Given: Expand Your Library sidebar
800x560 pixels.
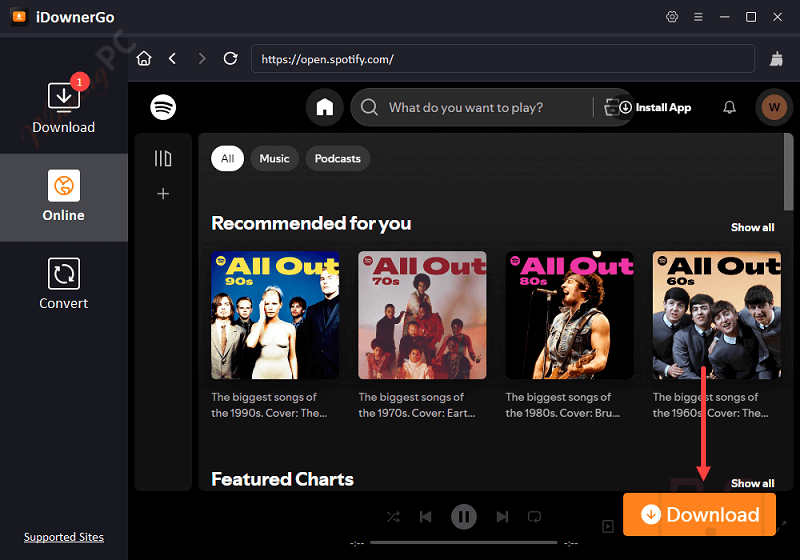Looking at the screenshot, I should point(163,158).
